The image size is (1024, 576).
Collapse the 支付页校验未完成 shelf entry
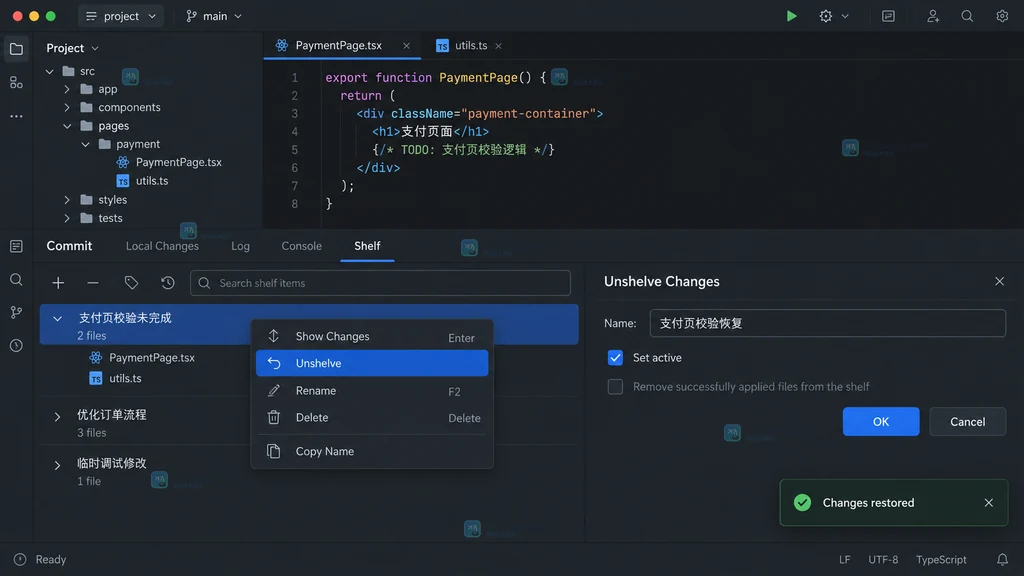pos(57,319)
